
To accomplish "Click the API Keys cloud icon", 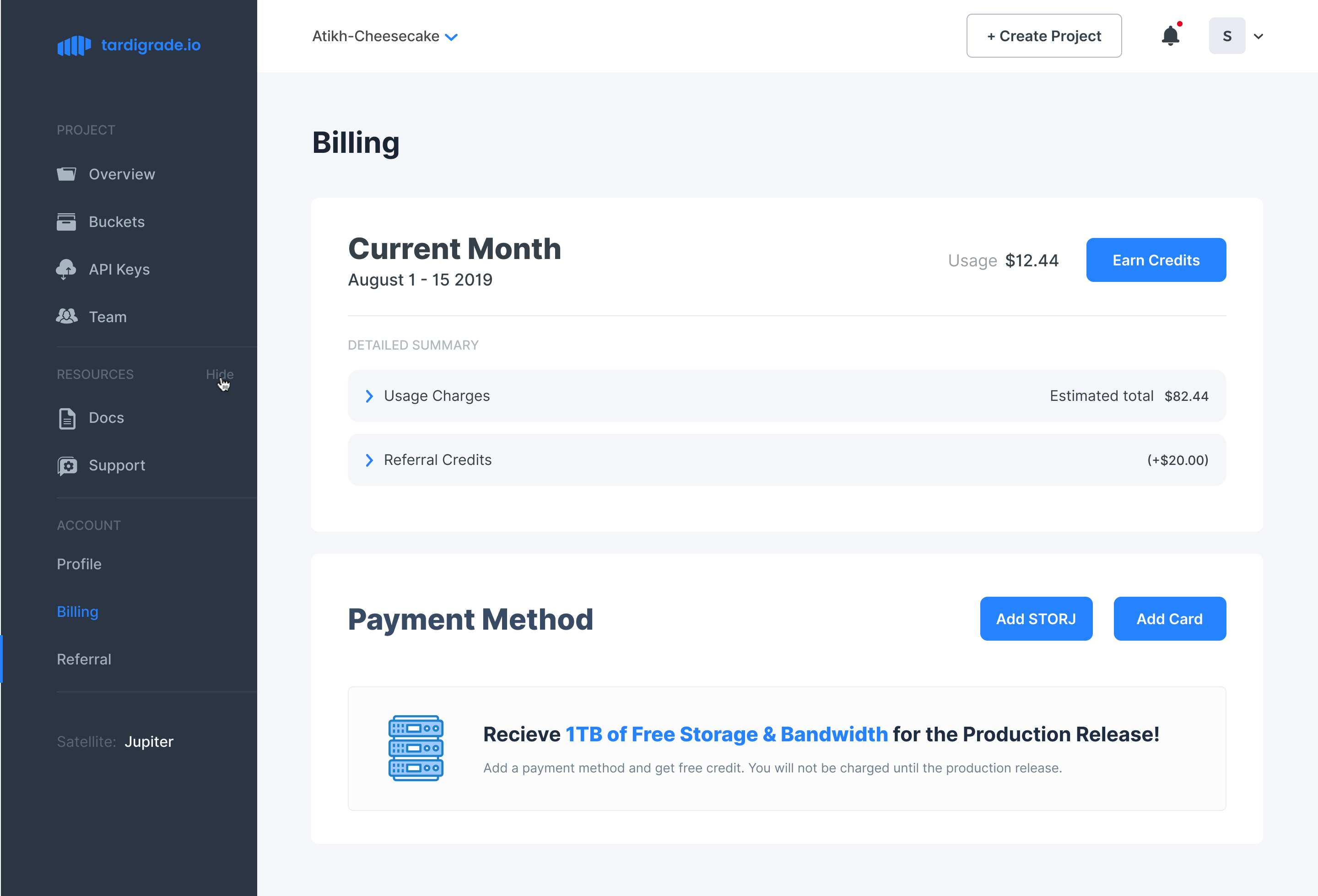I will (x=66, y=270).
